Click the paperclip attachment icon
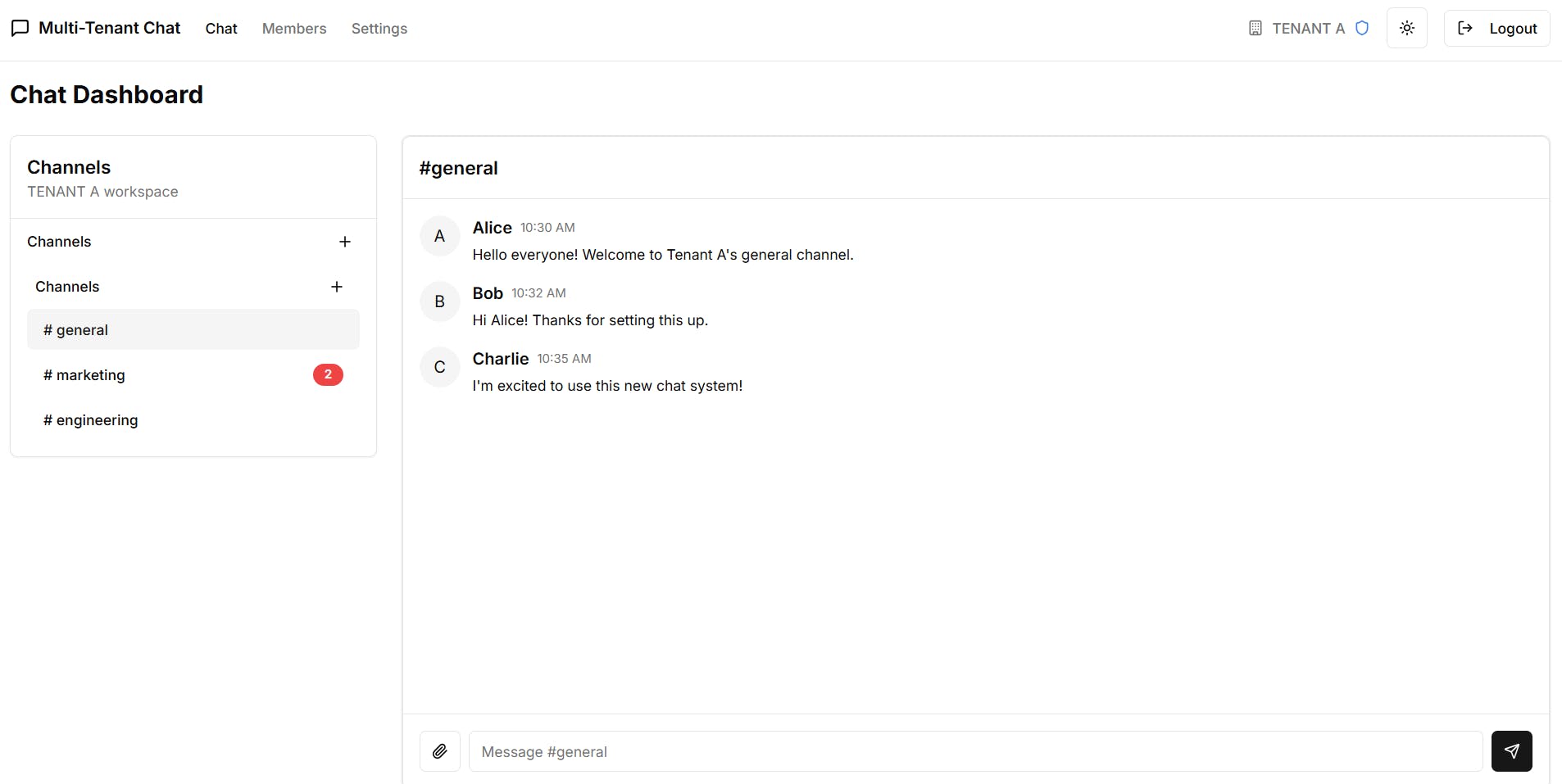Image resolution: width=1562 pixels, height=784 pixels. point(440,751)
